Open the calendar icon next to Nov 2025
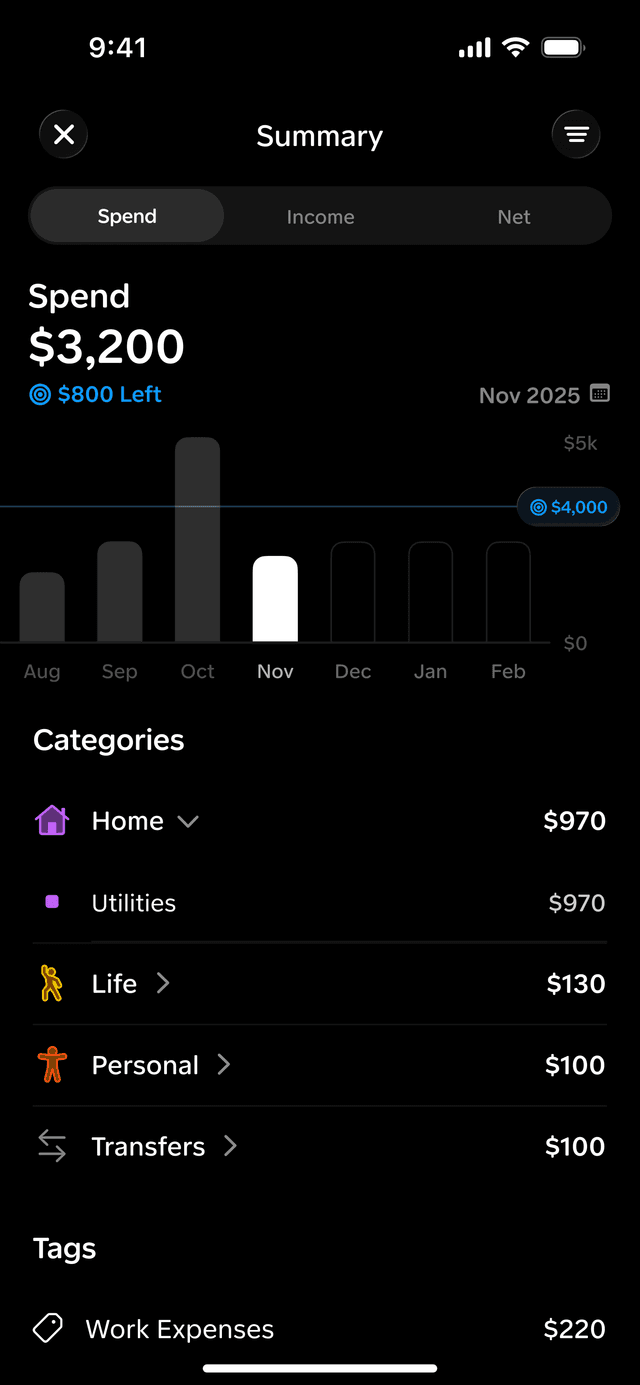Viewport: 640px width, 1385px height. pyautogui.click(x=598, y=394)
